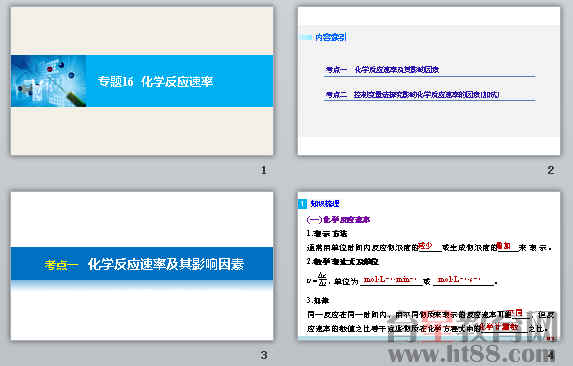Click slide number 3 label
The height and width of the screenshot is (366, 573).
[x=263, y=355]
